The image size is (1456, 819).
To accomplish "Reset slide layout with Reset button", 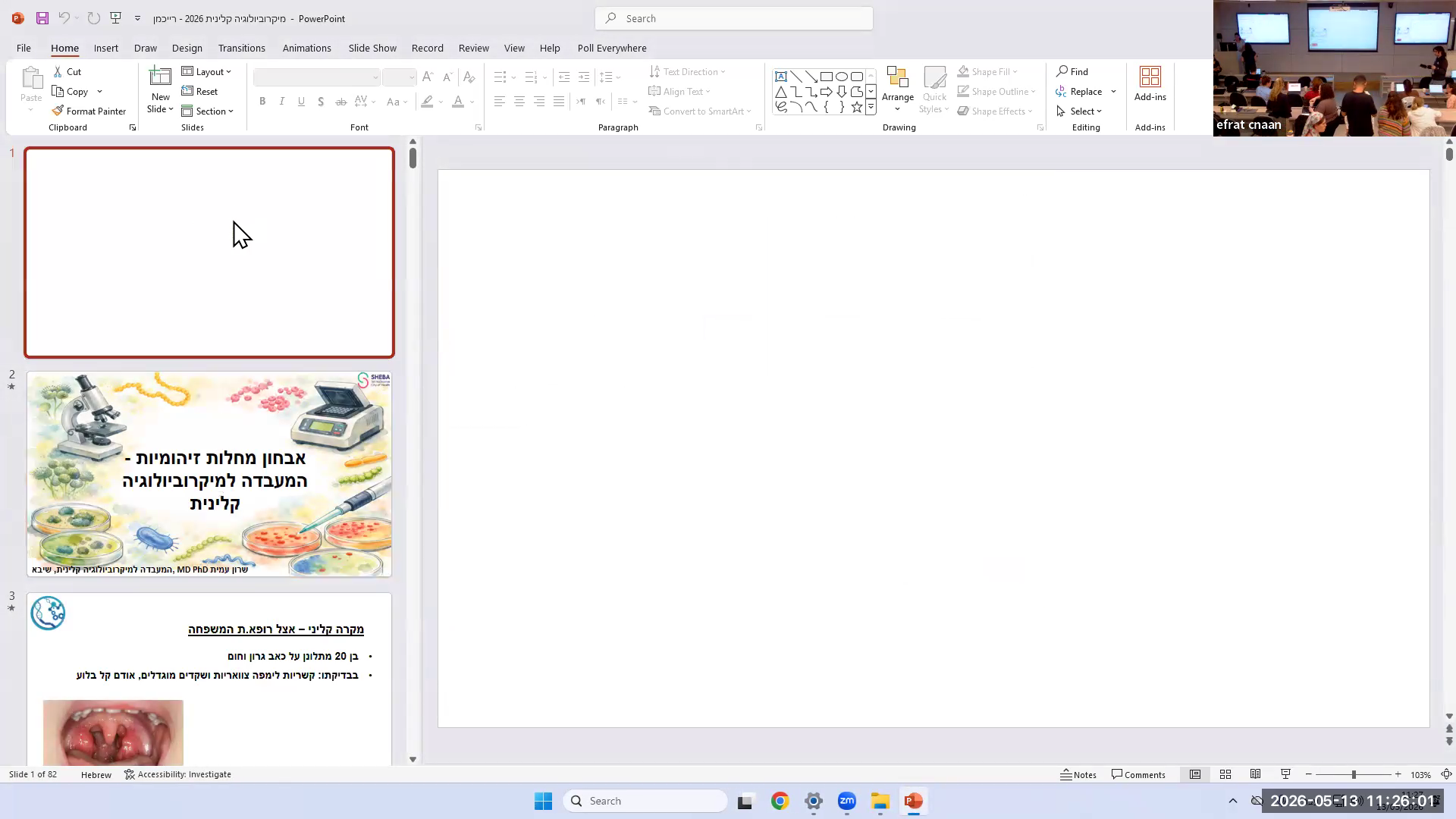I will (200, 91).
